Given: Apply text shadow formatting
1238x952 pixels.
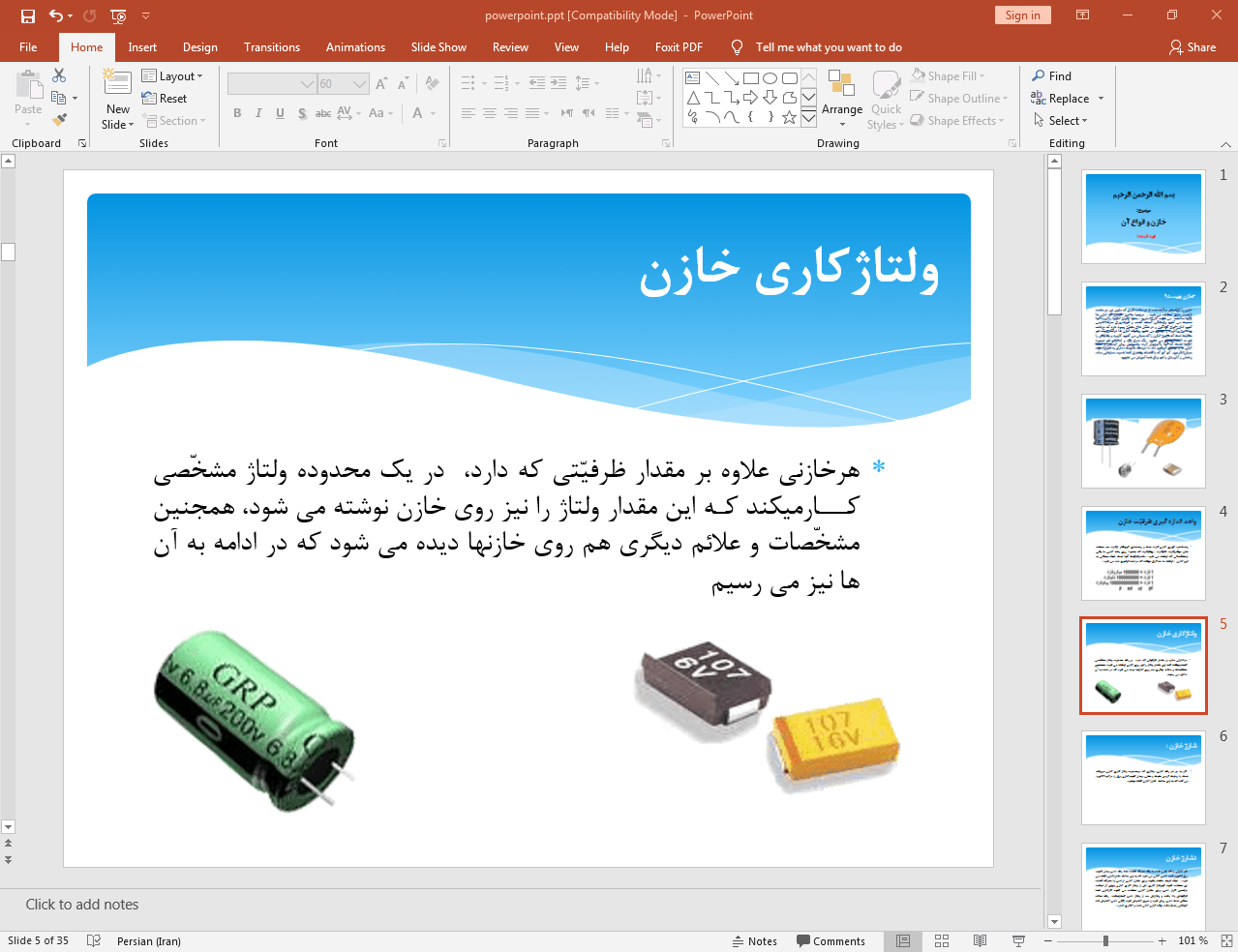Looking at the screenshot, I should 302,113.
